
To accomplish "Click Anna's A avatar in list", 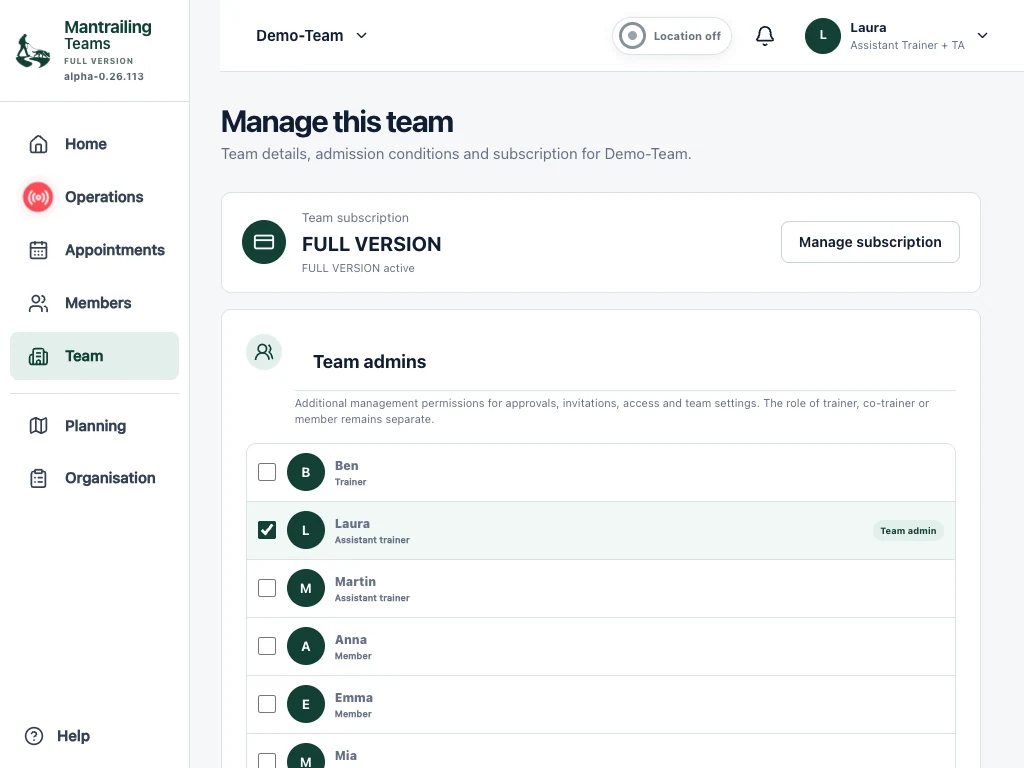I will [306, 647].
